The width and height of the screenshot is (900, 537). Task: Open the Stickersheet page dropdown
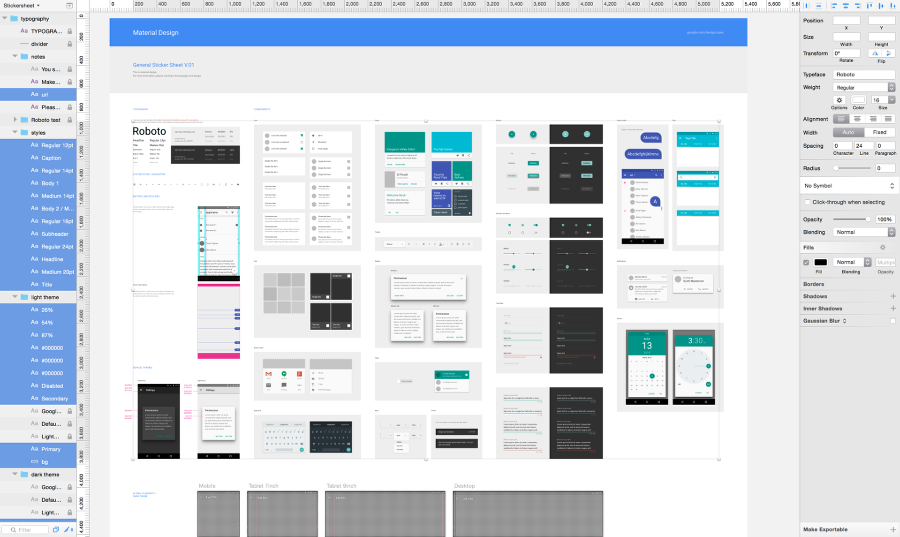coord(21,6)
